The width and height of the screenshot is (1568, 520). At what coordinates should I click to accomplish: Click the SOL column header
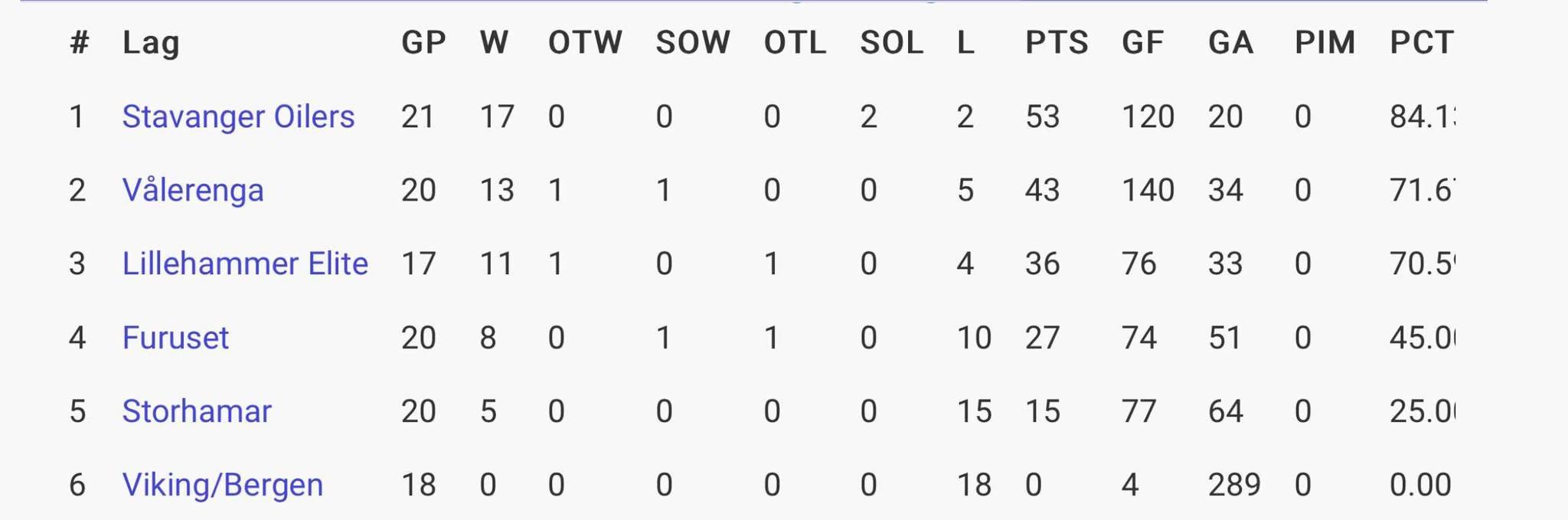point(891,43)
